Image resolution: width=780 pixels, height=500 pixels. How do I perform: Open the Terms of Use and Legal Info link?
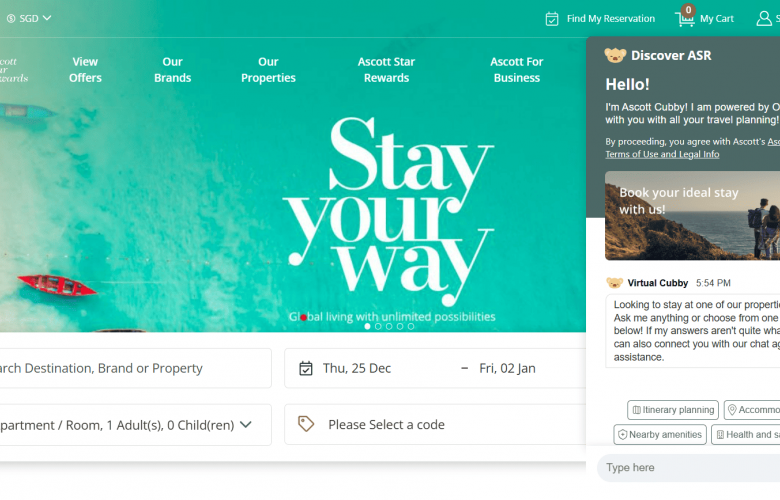click(x=662, y=154)
